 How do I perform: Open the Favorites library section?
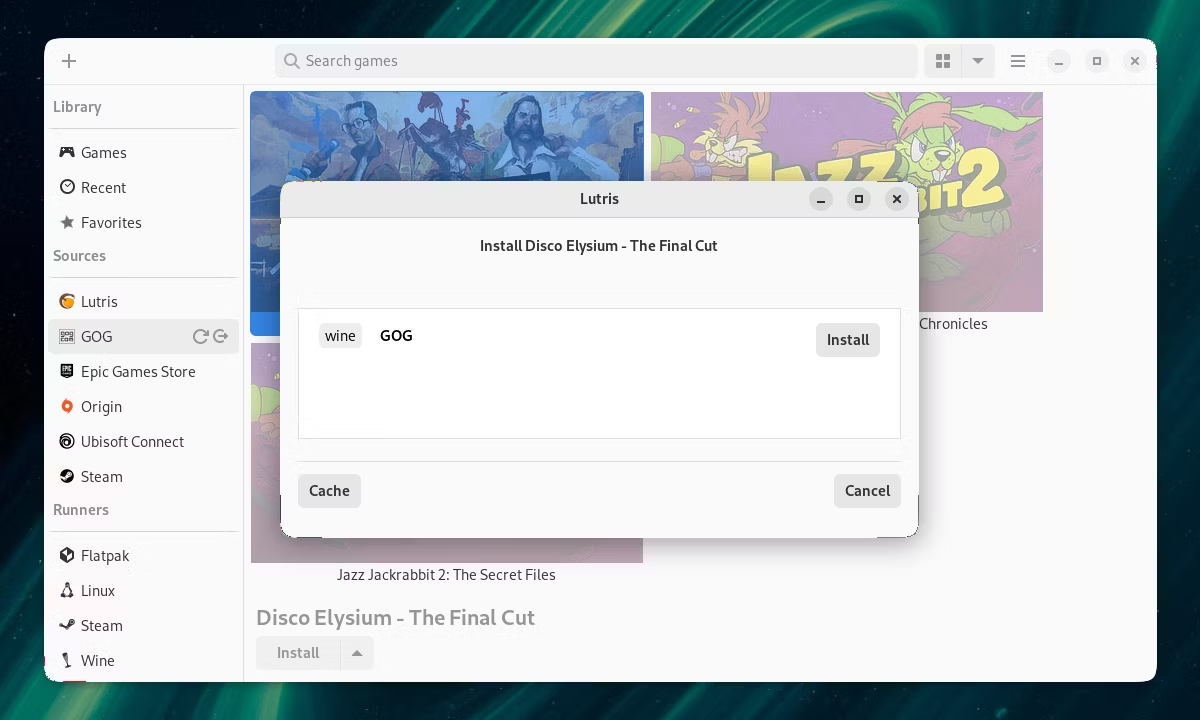tap(111, 223)
